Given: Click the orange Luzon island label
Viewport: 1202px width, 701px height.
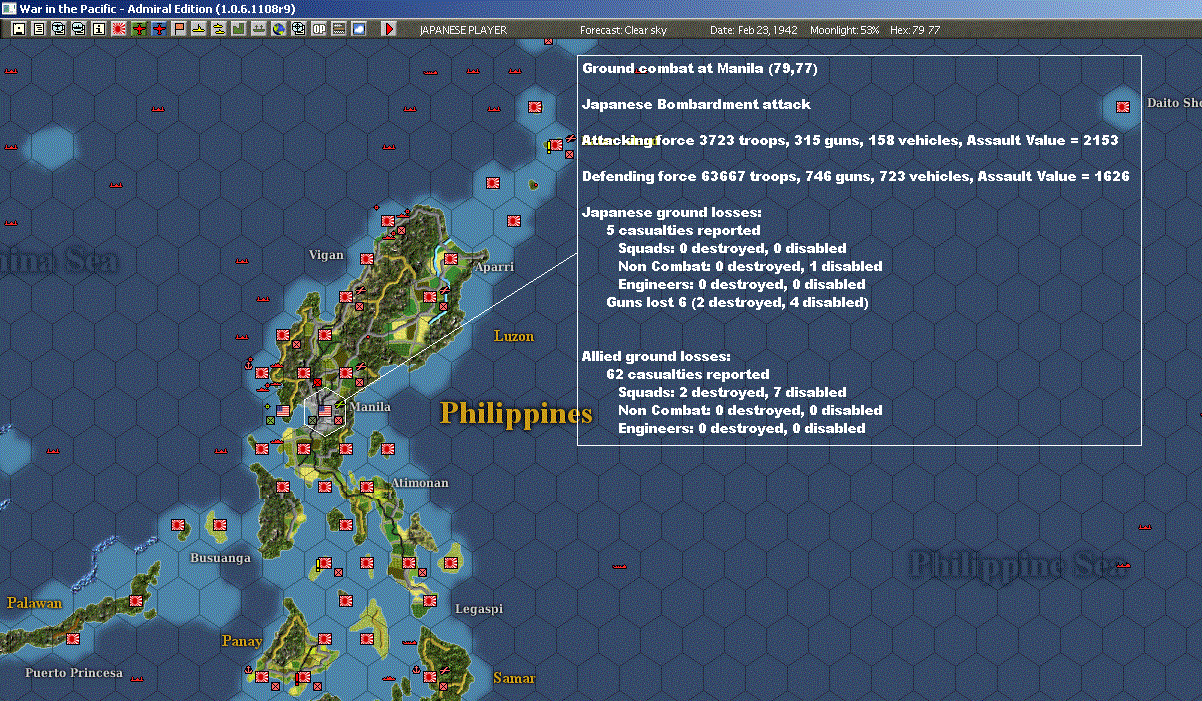Looking at the screenshot, I should (514, 336).
